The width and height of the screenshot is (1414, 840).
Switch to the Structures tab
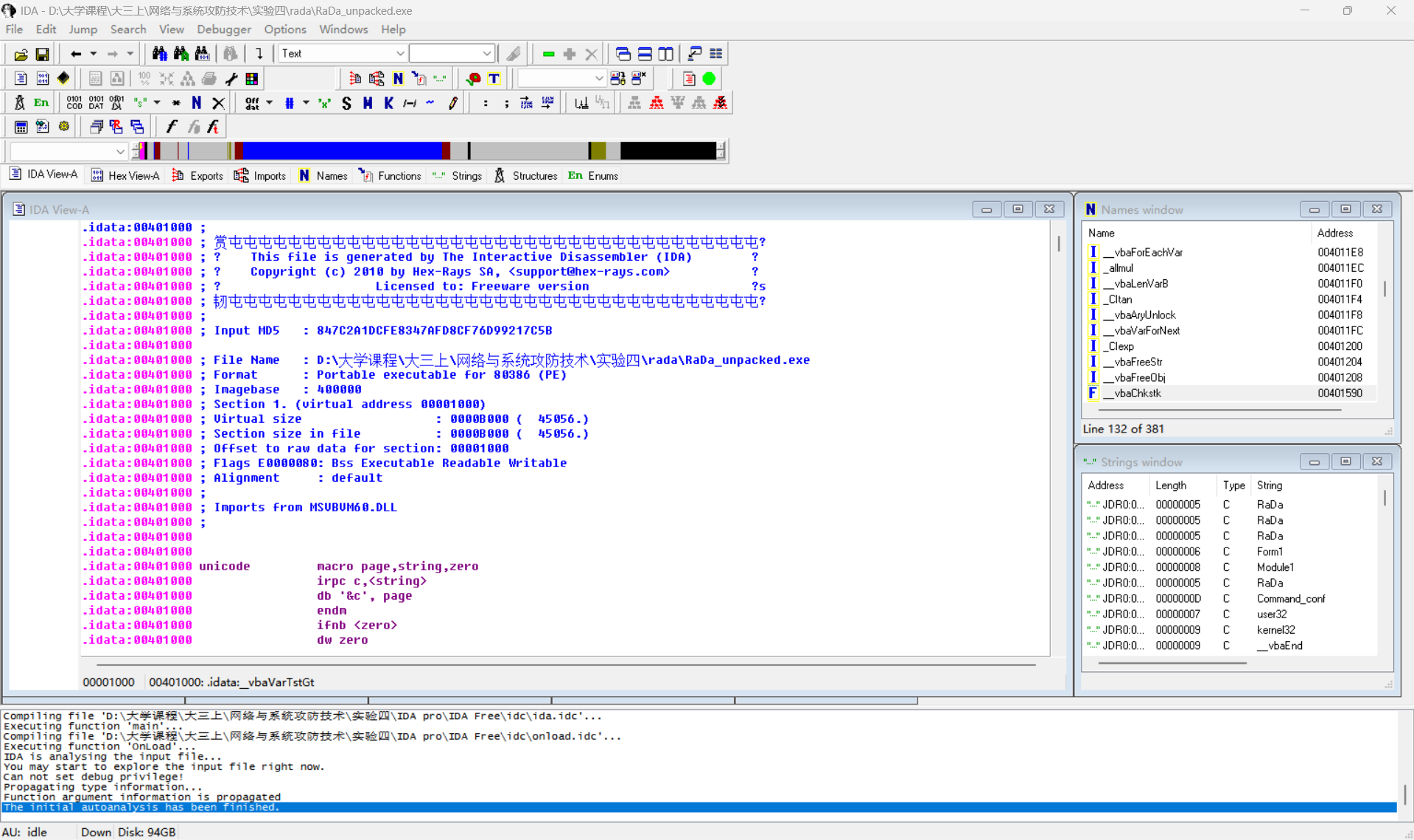(x=526, y=175)
